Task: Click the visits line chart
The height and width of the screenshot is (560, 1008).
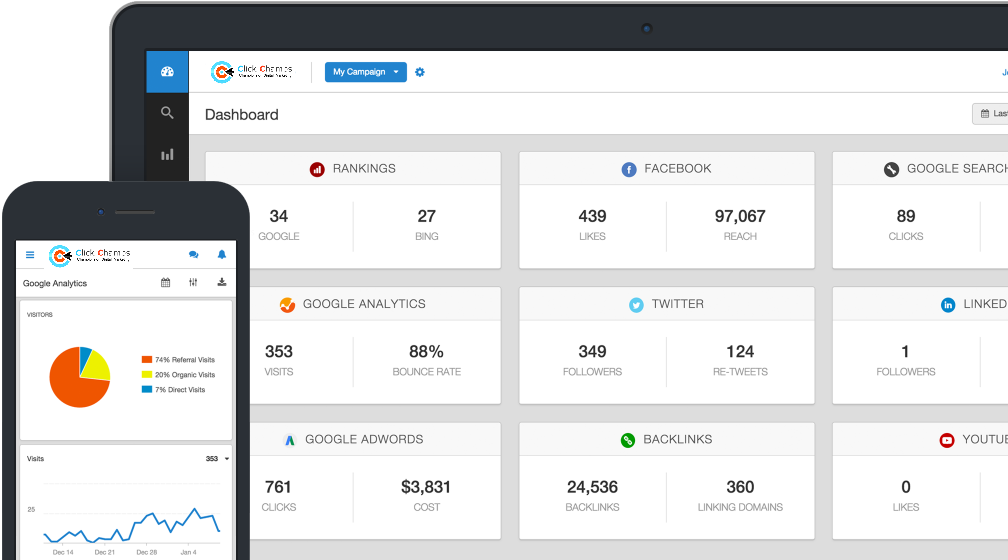Action: pos(132,526)
